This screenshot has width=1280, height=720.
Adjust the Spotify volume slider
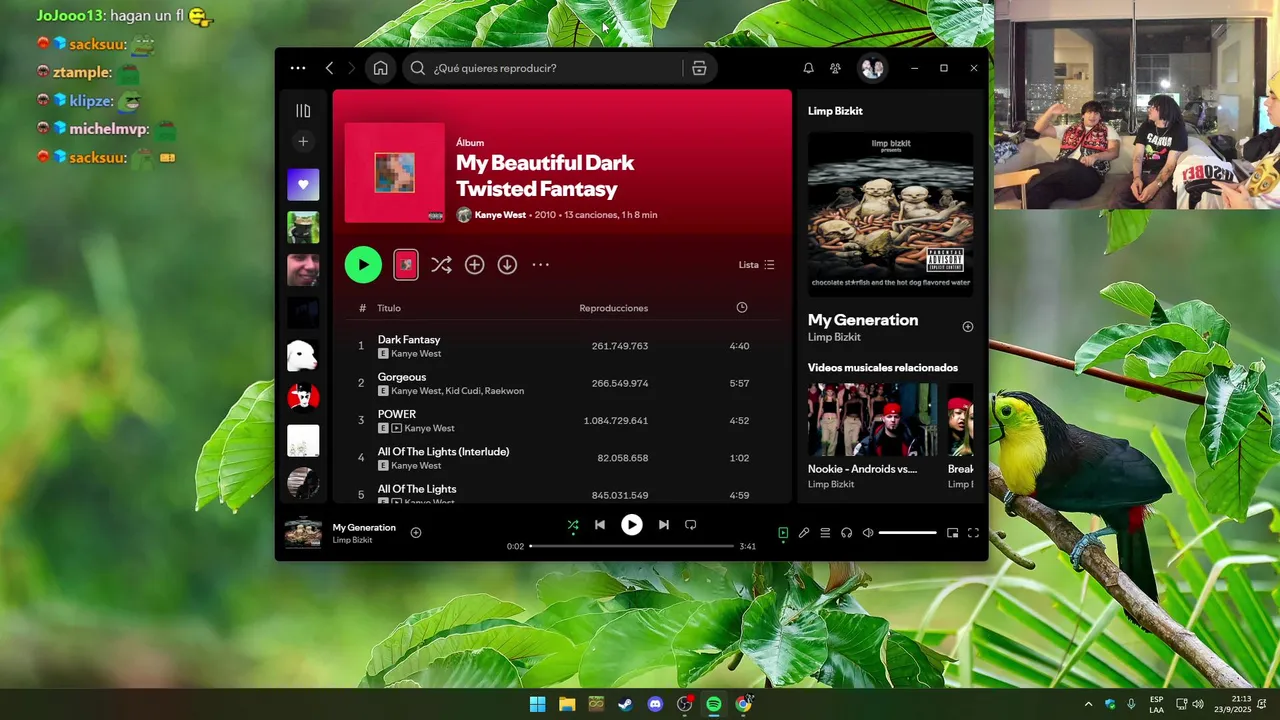(907, 533)
